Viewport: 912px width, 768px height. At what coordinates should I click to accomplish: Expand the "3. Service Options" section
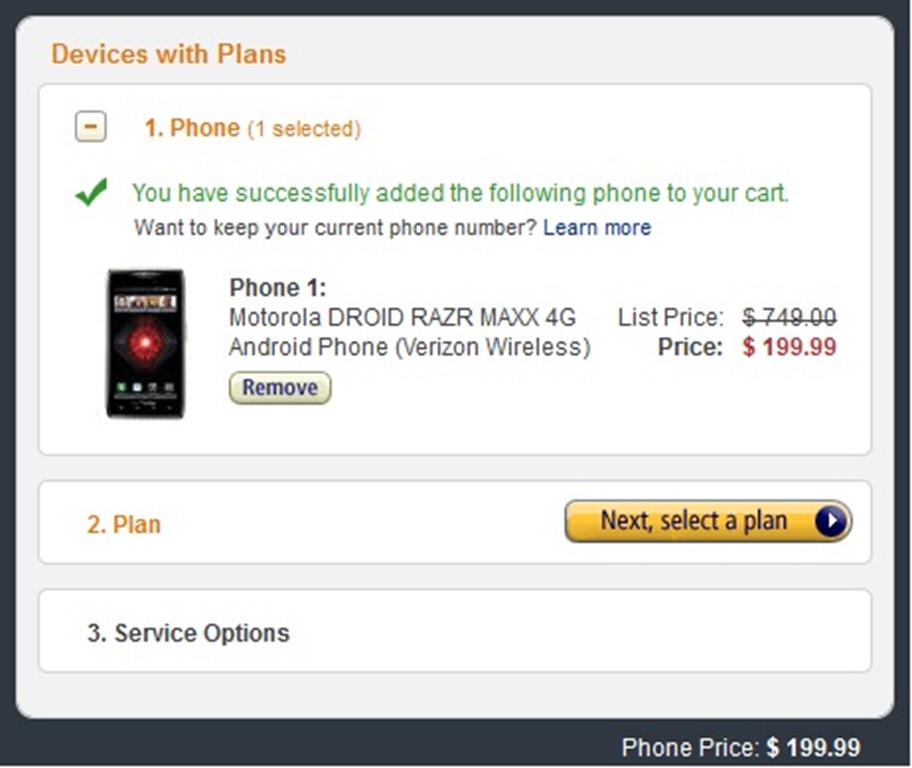pyautogui.click(x=188, y=633)
